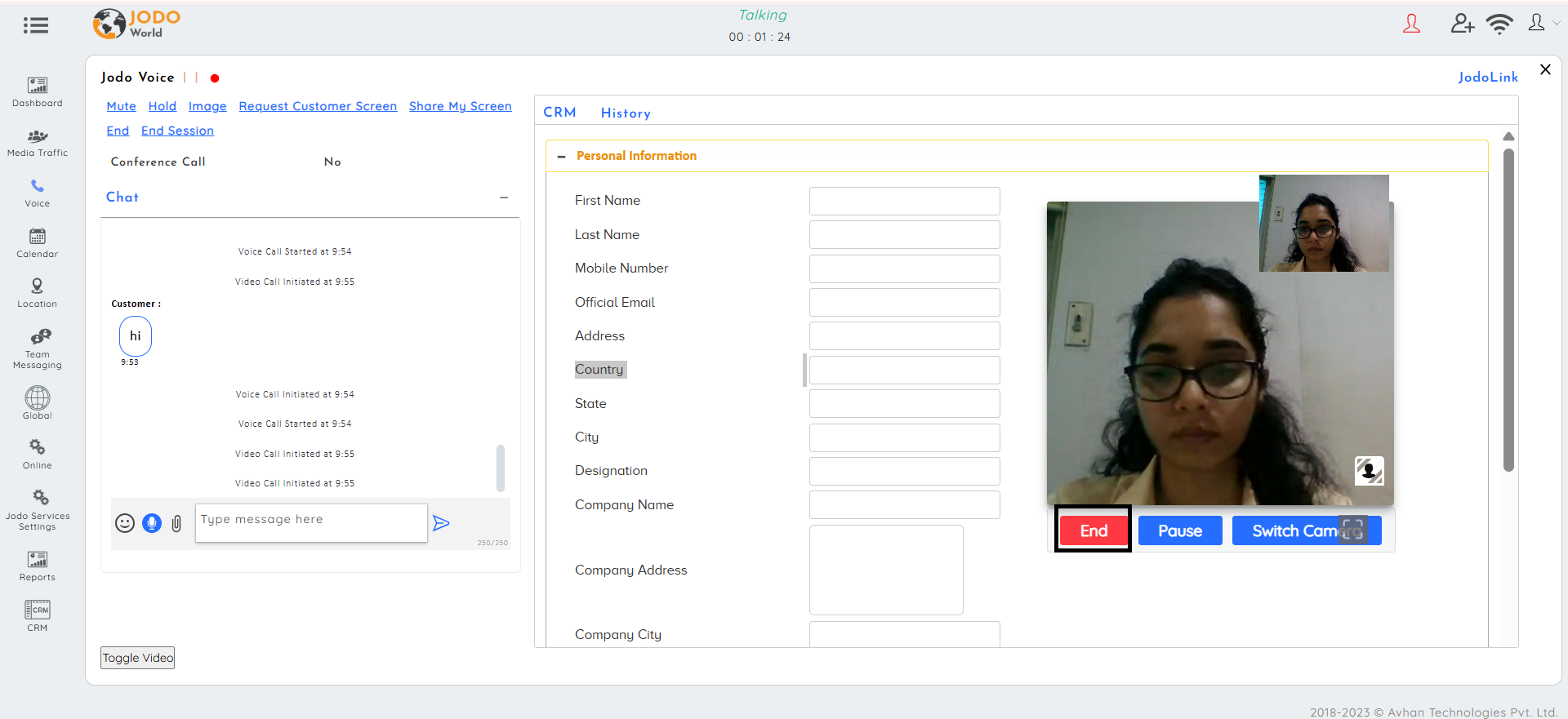Open Reports in the sidebar

pyautogui.click(x=38, y=566)
